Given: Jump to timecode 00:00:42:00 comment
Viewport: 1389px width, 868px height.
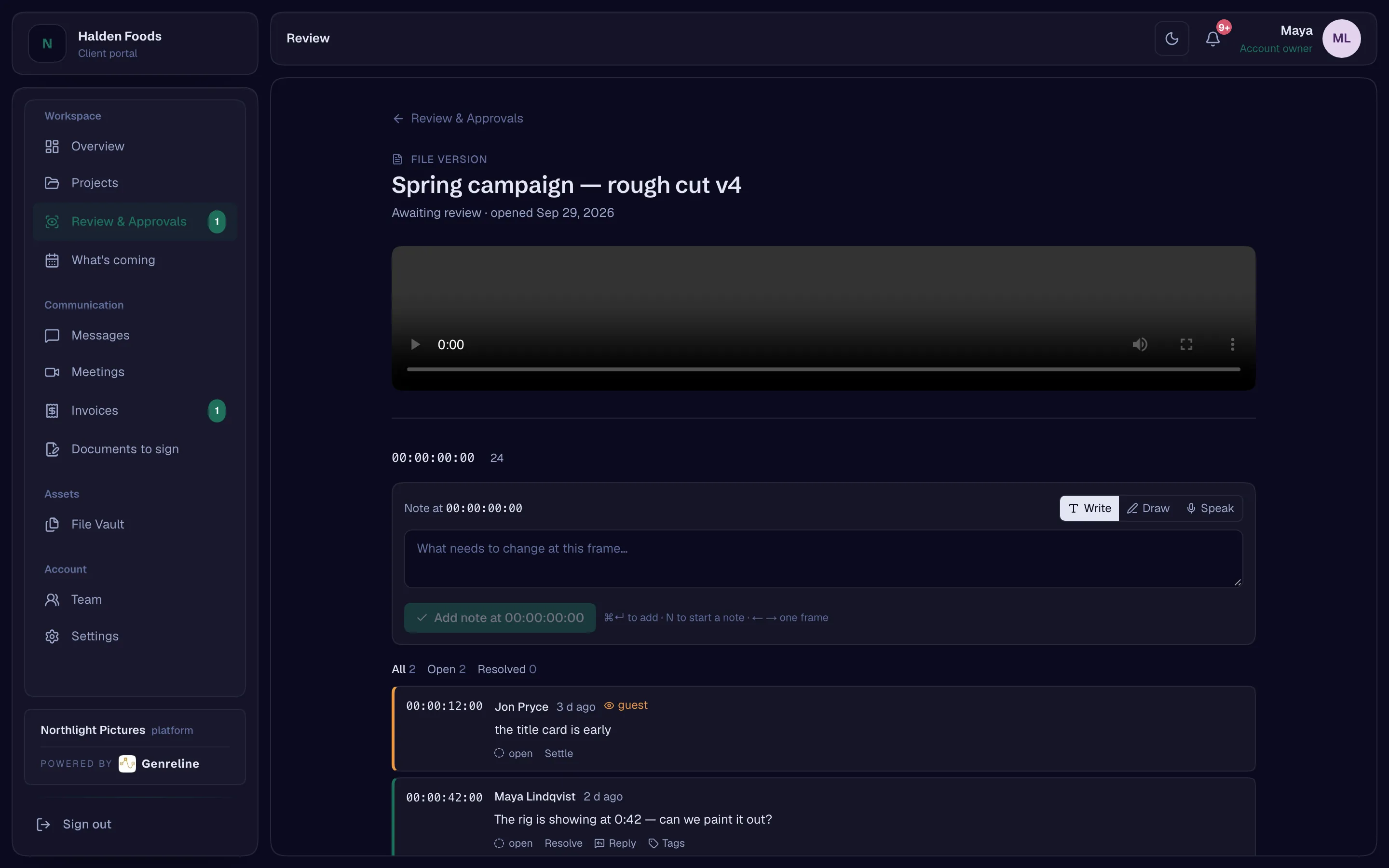Looking at the screenshot, I should coord(444,798).
